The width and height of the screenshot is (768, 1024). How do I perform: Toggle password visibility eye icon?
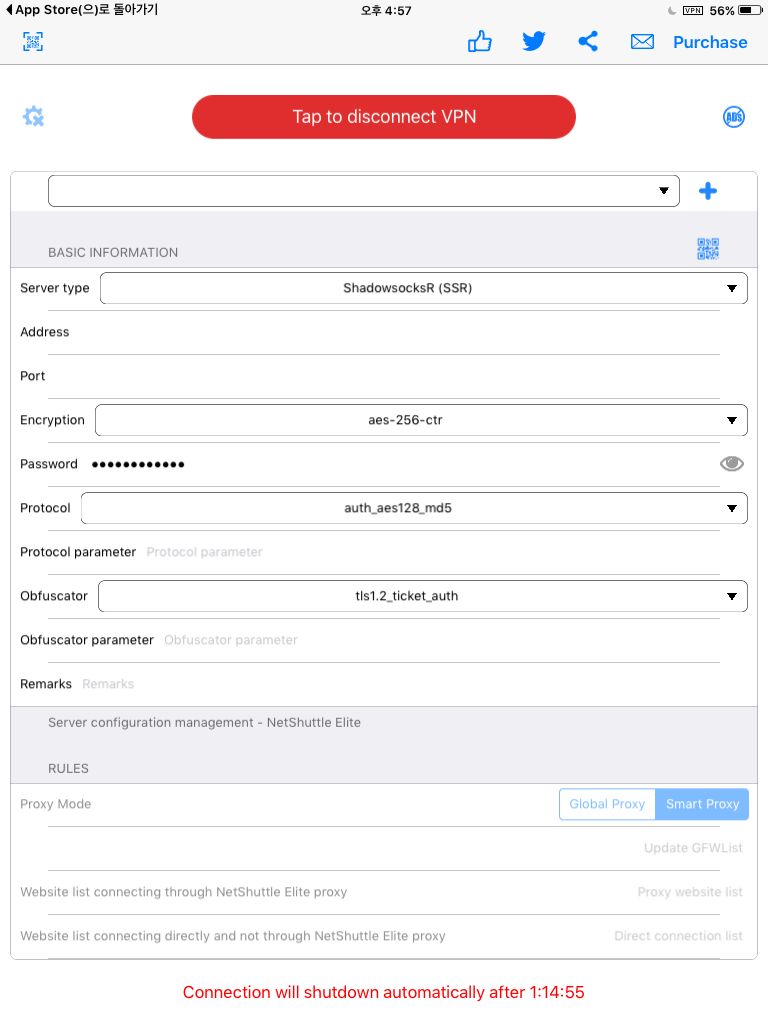(731, 464)
